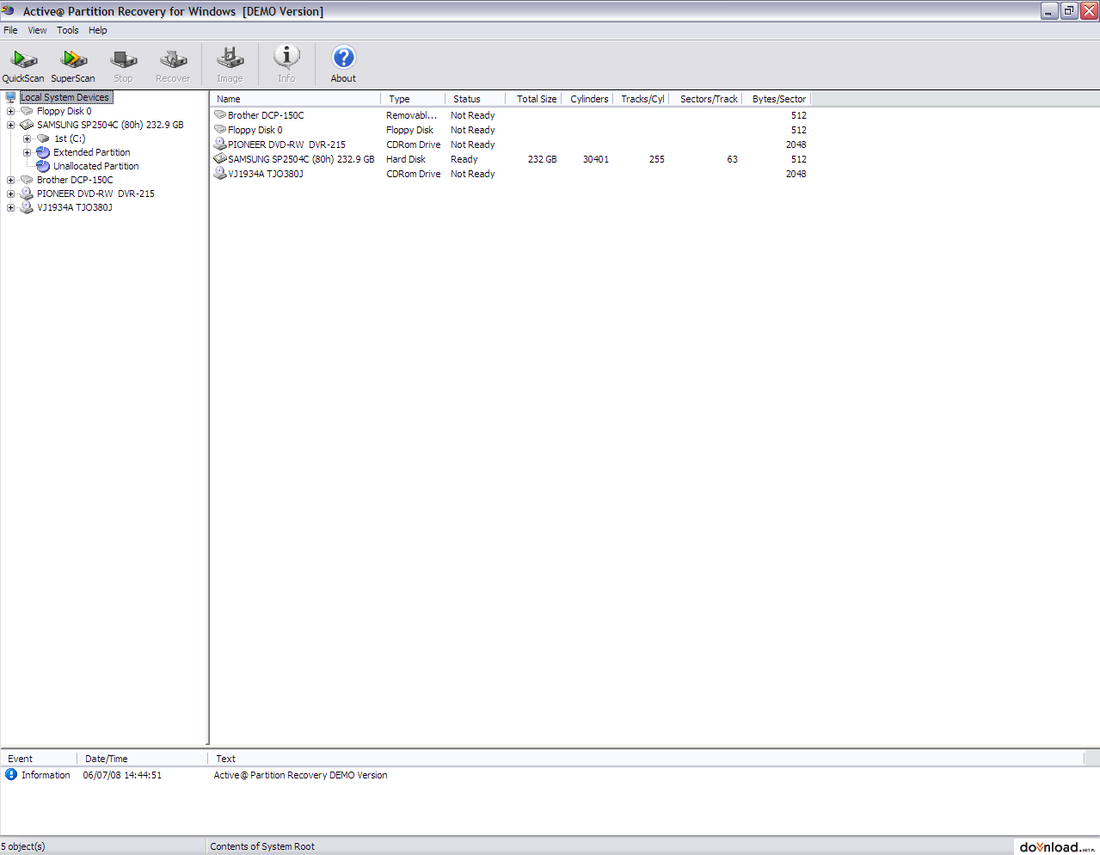Screen dimensions: 1100x855
Task: Expand the Brother DCP-150C tree node
Action: 11,180
